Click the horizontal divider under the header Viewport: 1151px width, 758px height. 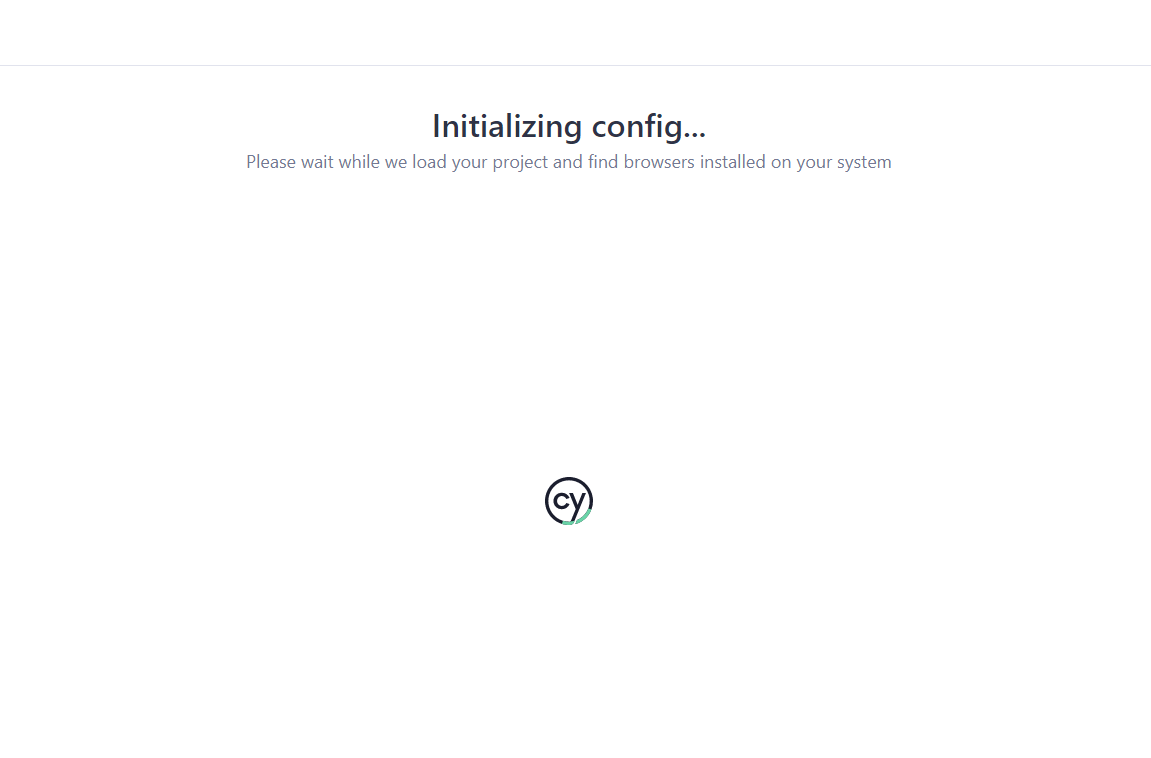pos(576,65)
